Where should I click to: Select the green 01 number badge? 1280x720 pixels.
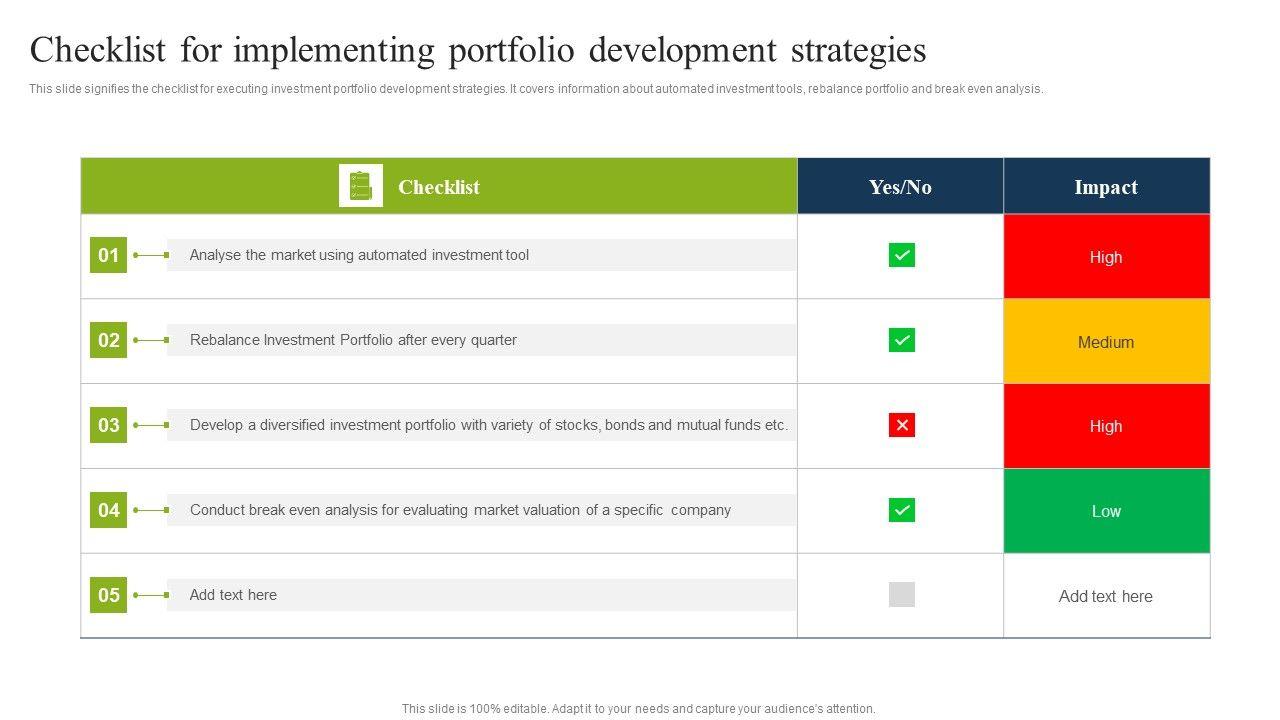pyautogui.click(x=108, y=255)
